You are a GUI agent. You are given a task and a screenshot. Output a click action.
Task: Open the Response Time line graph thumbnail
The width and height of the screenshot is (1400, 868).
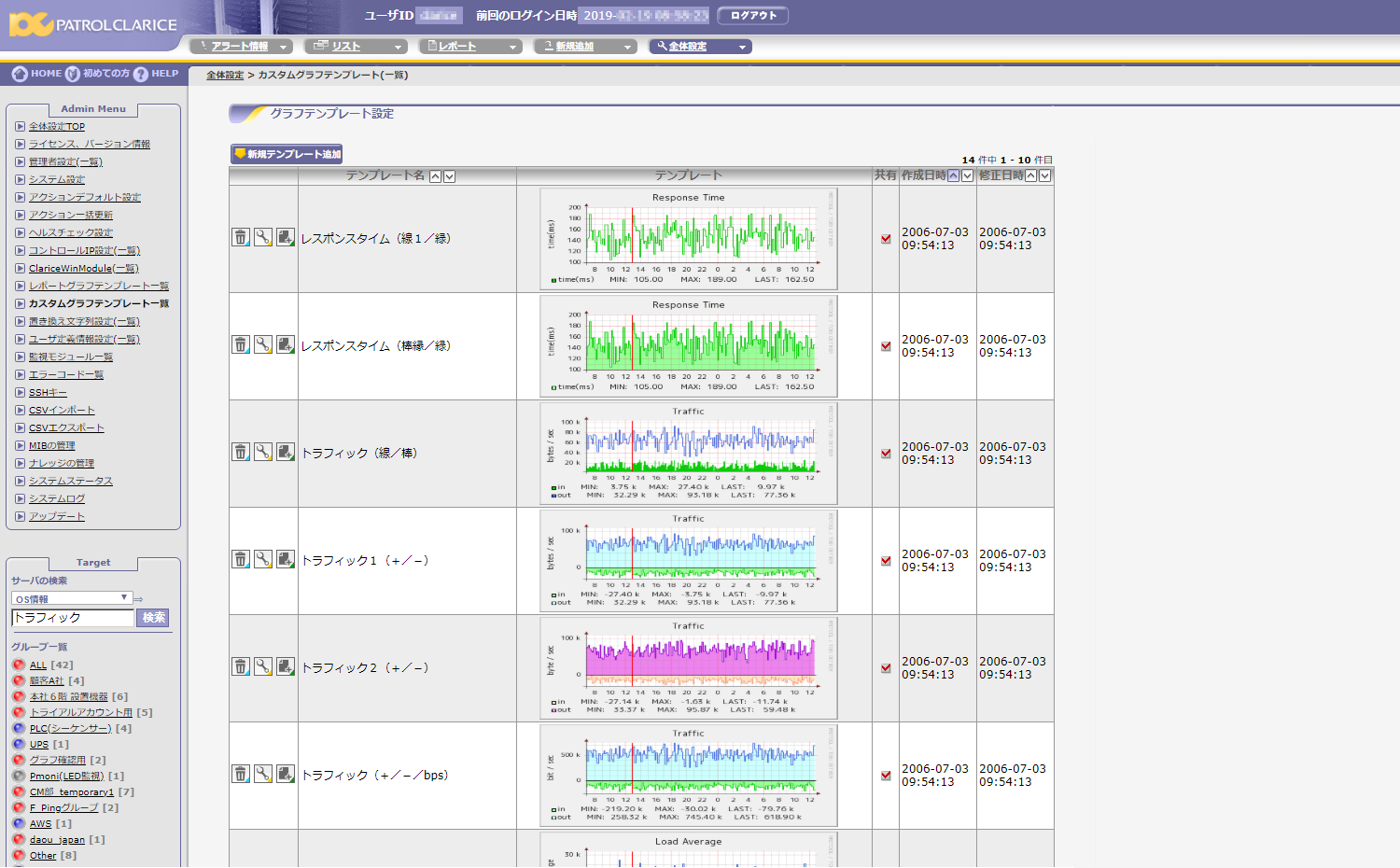point(689,239)
